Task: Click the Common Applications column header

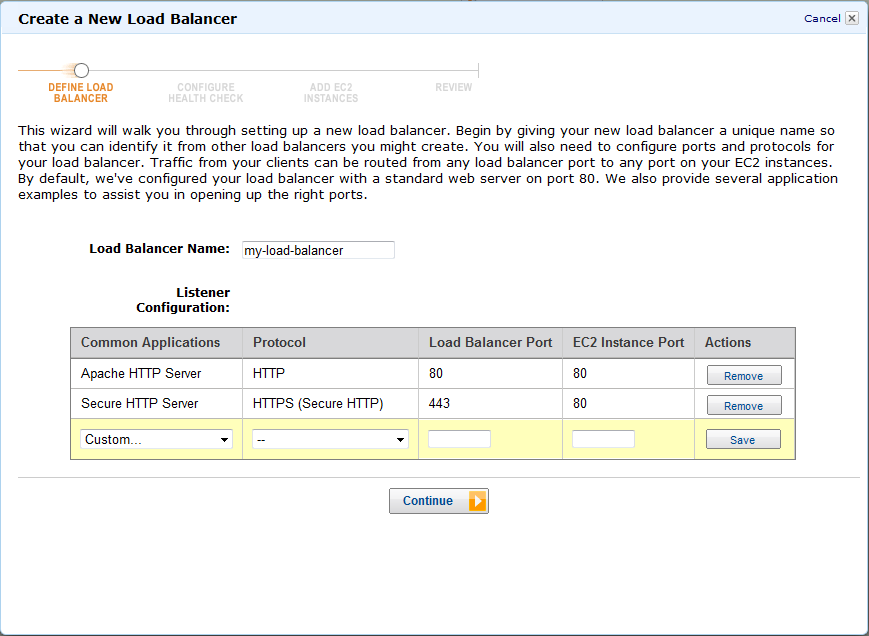Action: 135,342
